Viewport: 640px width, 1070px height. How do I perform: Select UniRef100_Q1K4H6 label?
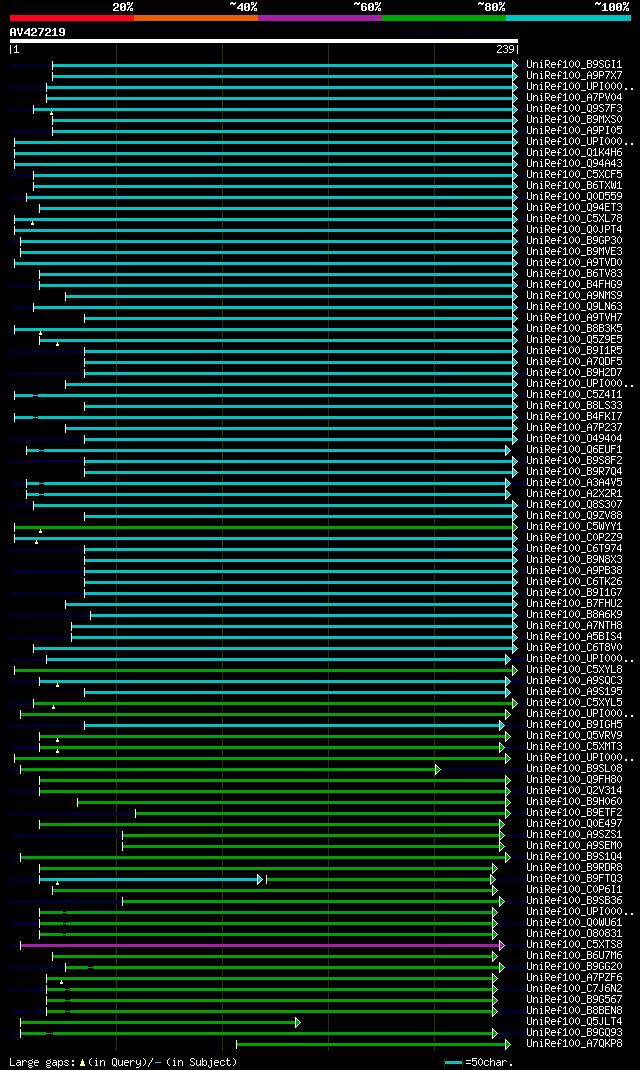pos(574,152)
